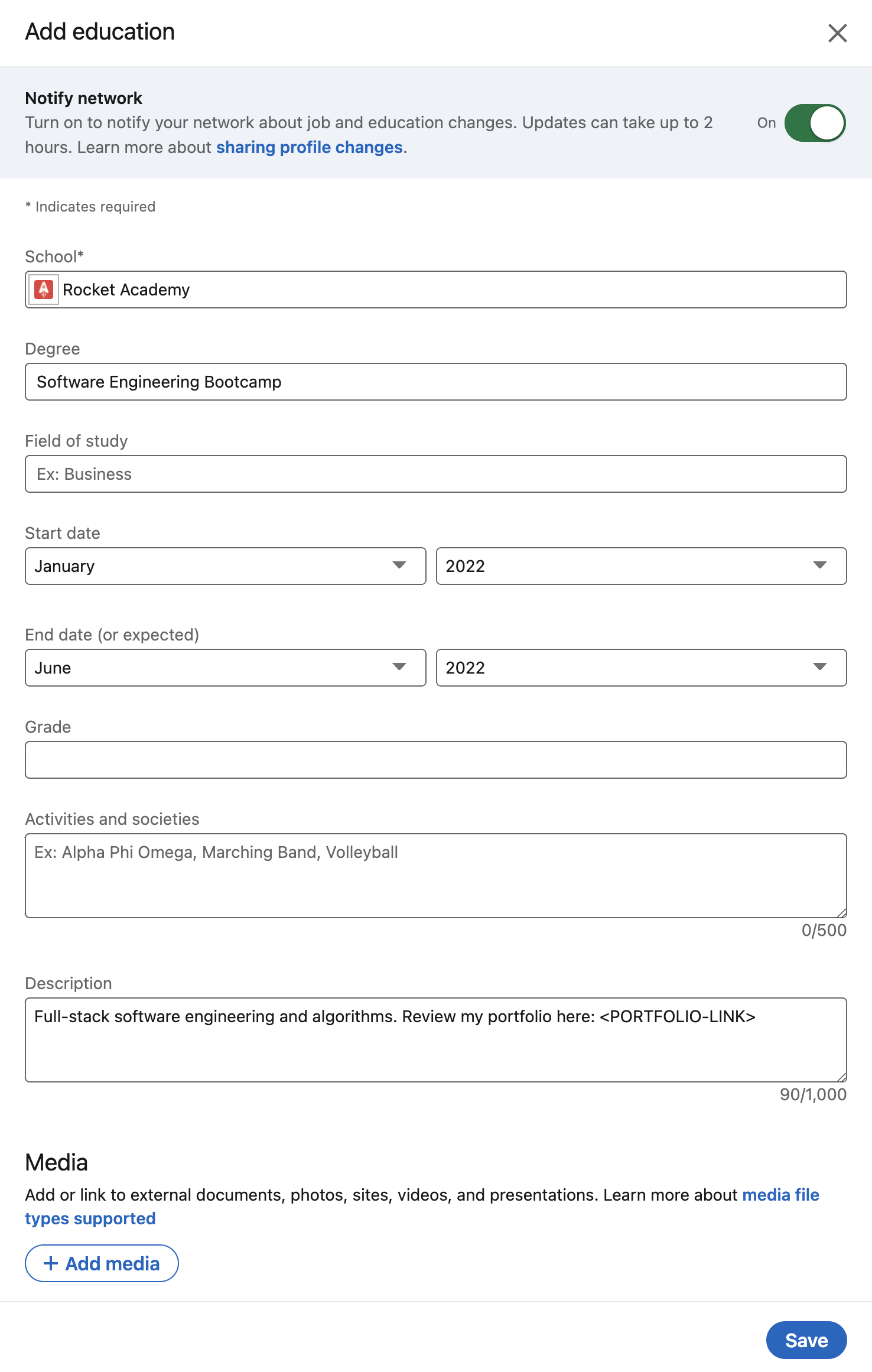Click into the Grade input field
Viewport: 872px width, 1372px height.
(435, 760)
